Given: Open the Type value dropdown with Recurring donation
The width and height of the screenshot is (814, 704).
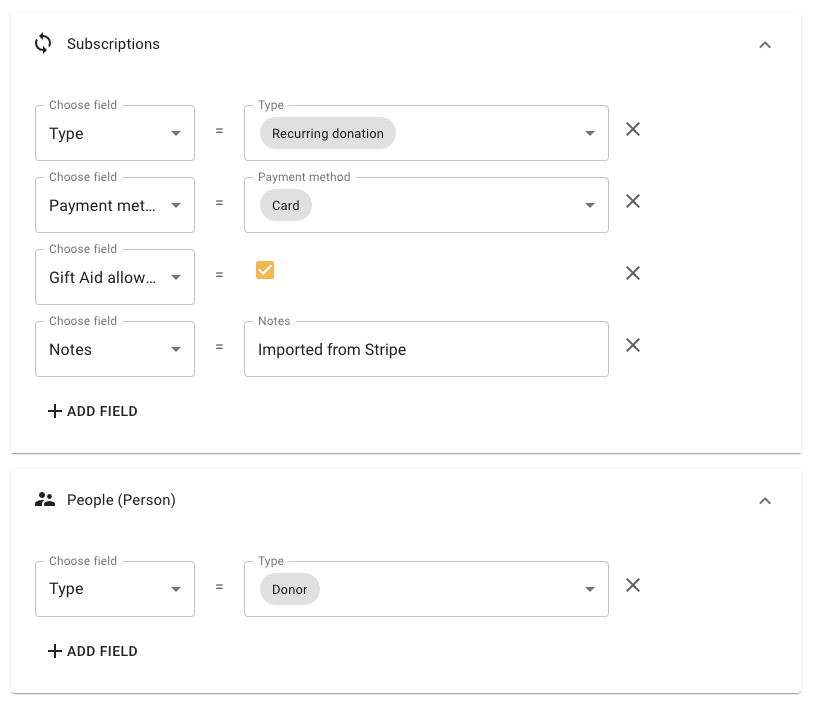Looking at the screenshot, I should click(426, 133).
